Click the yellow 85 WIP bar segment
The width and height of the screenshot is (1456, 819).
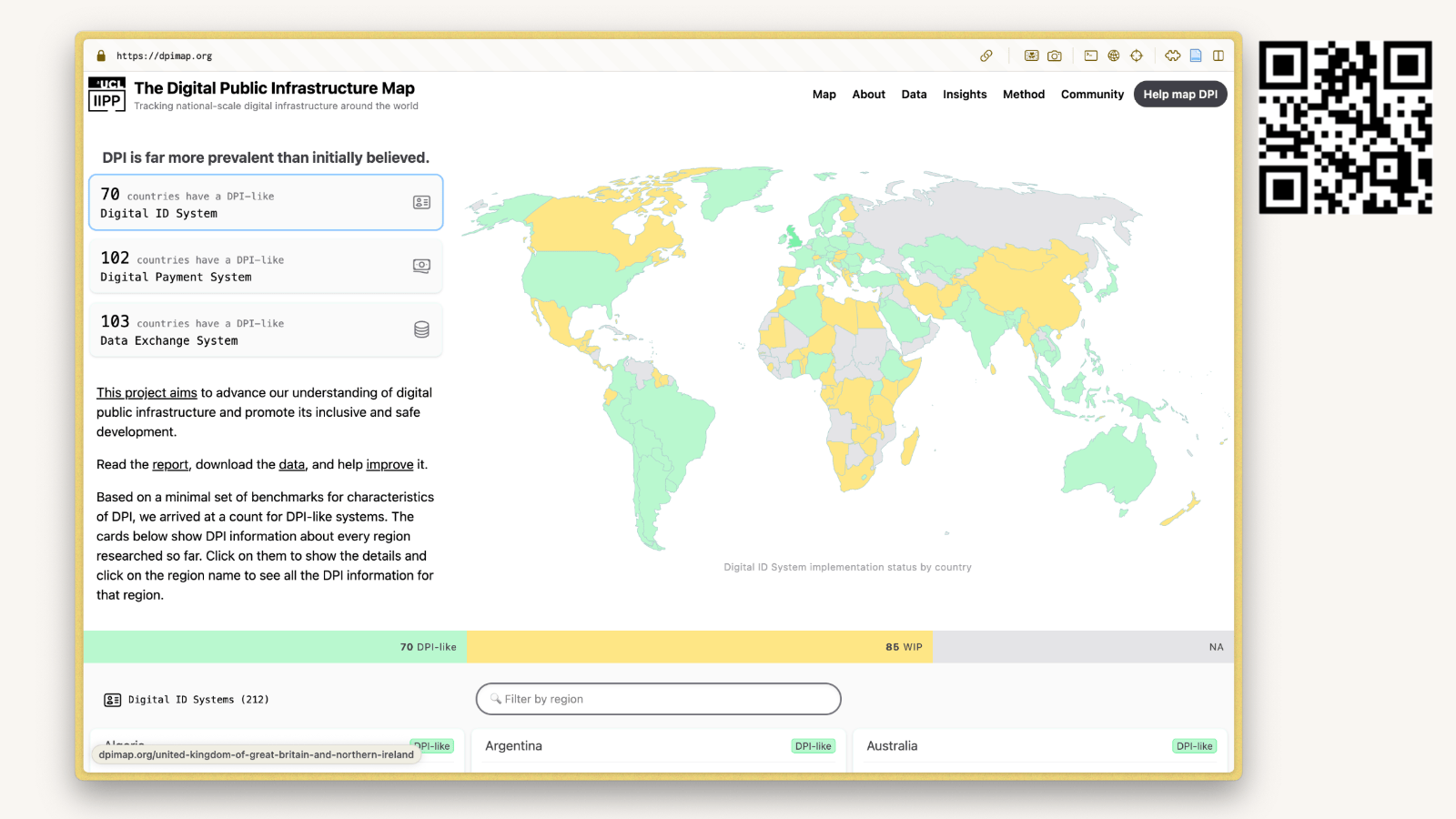pos(701,647)
